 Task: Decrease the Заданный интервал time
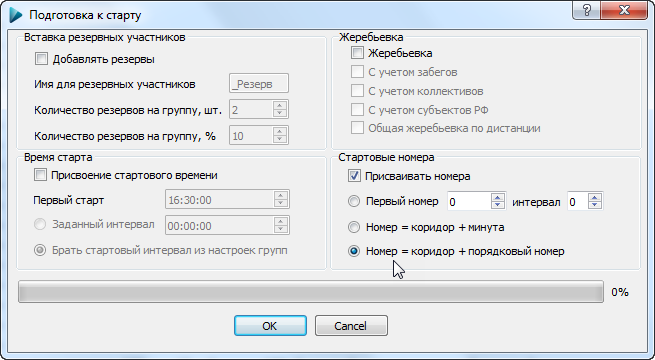[x=281, y=229]
